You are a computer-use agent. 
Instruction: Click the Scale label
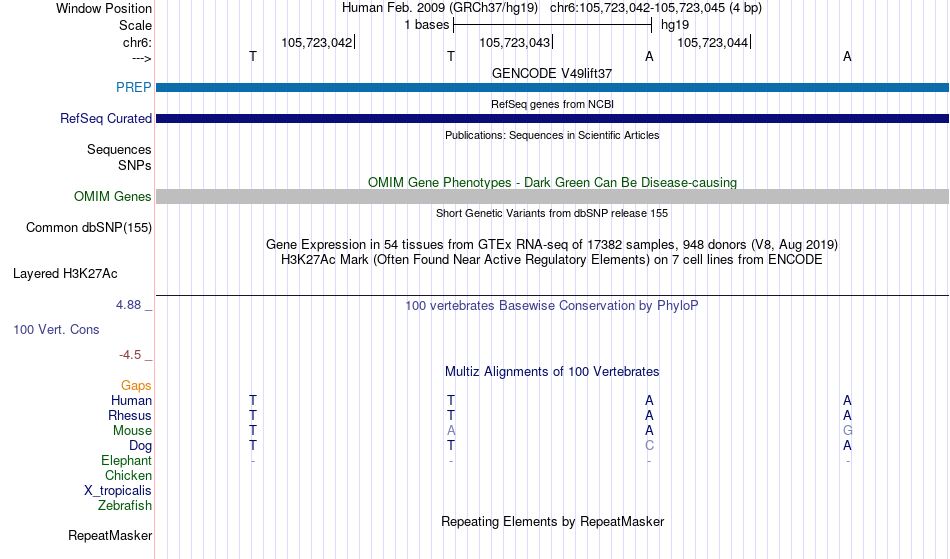tap(135, 25)
